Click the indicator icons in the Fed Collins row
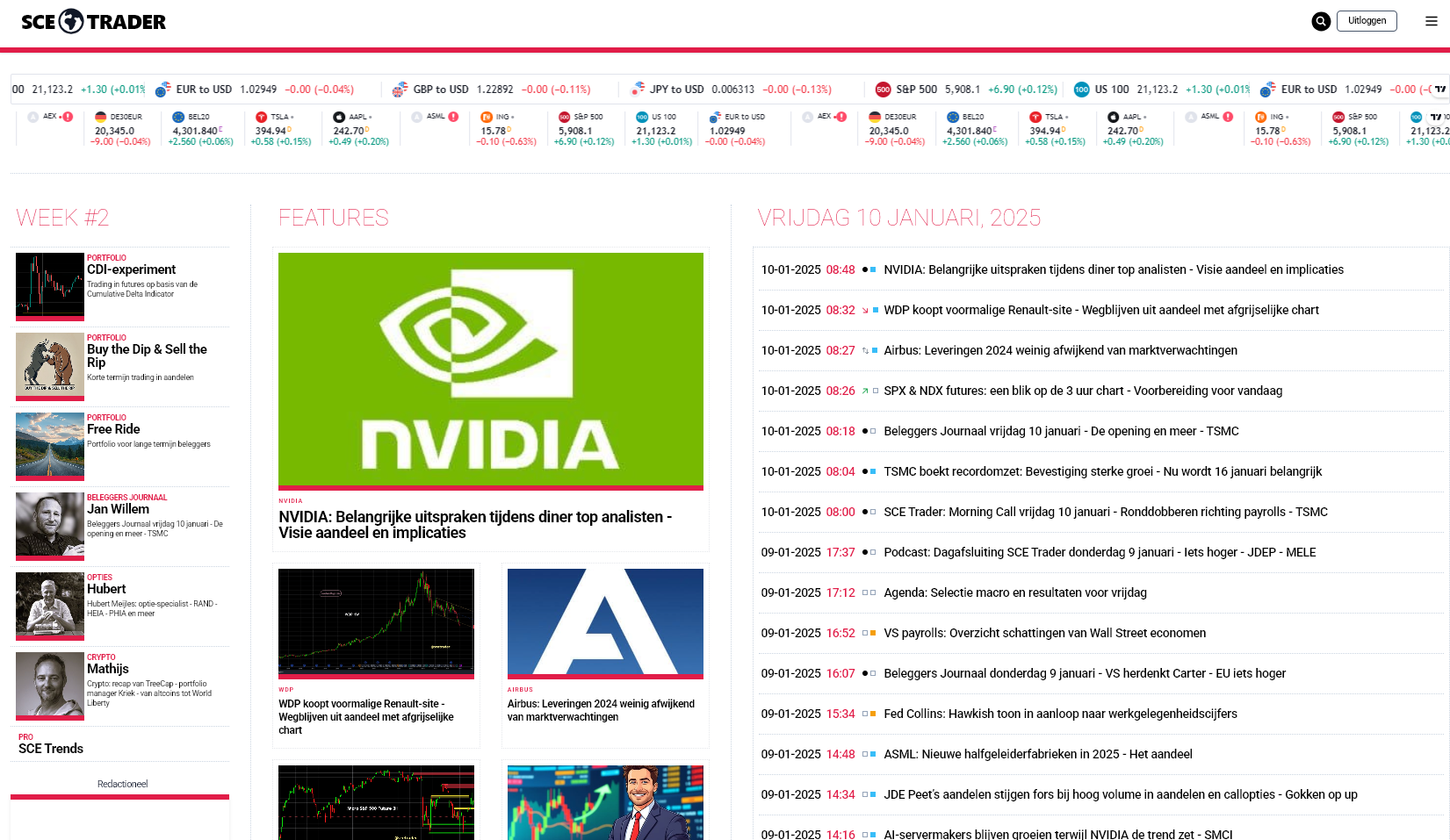 (x=869, y=714)
